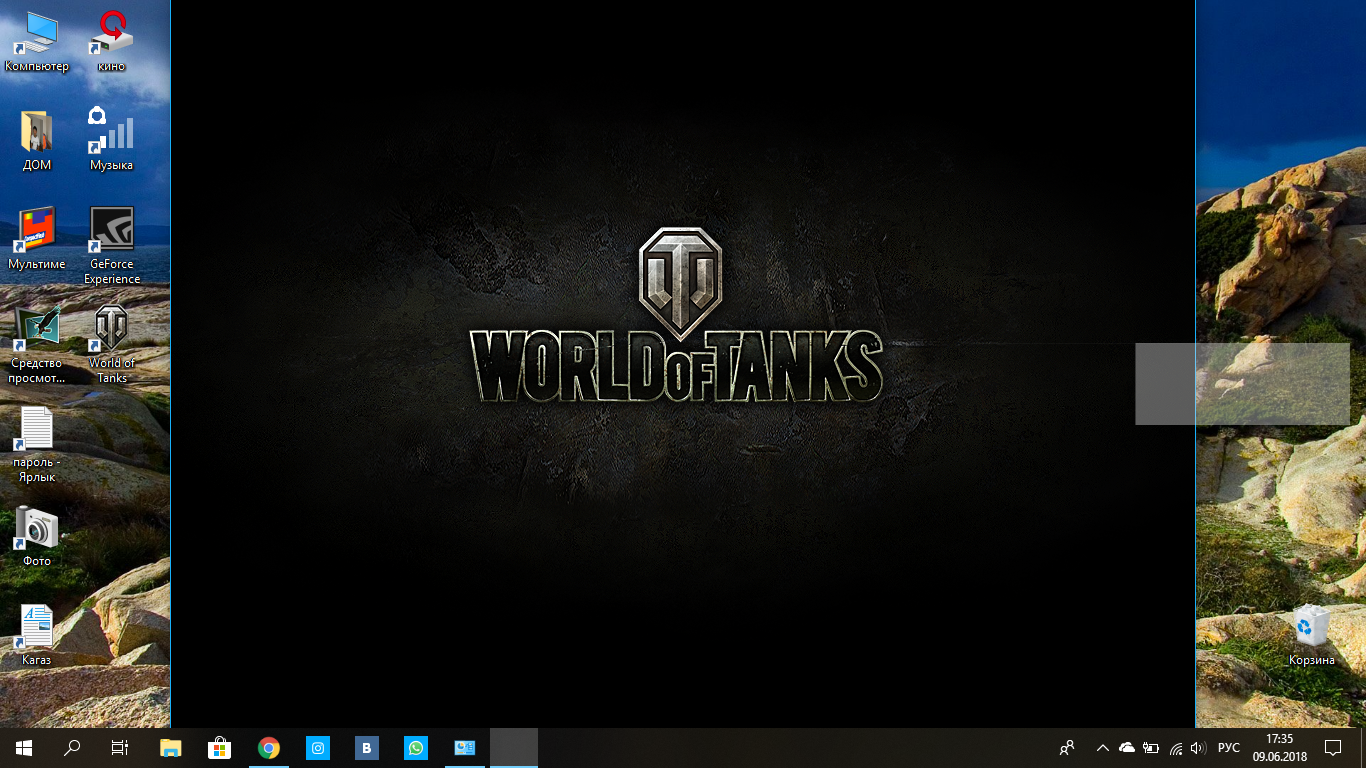Image resolution: width=1366 pixels, height=768 pixels.
Task: Open WhatsApp from the taskbar
Action: (x=416, y=747)
